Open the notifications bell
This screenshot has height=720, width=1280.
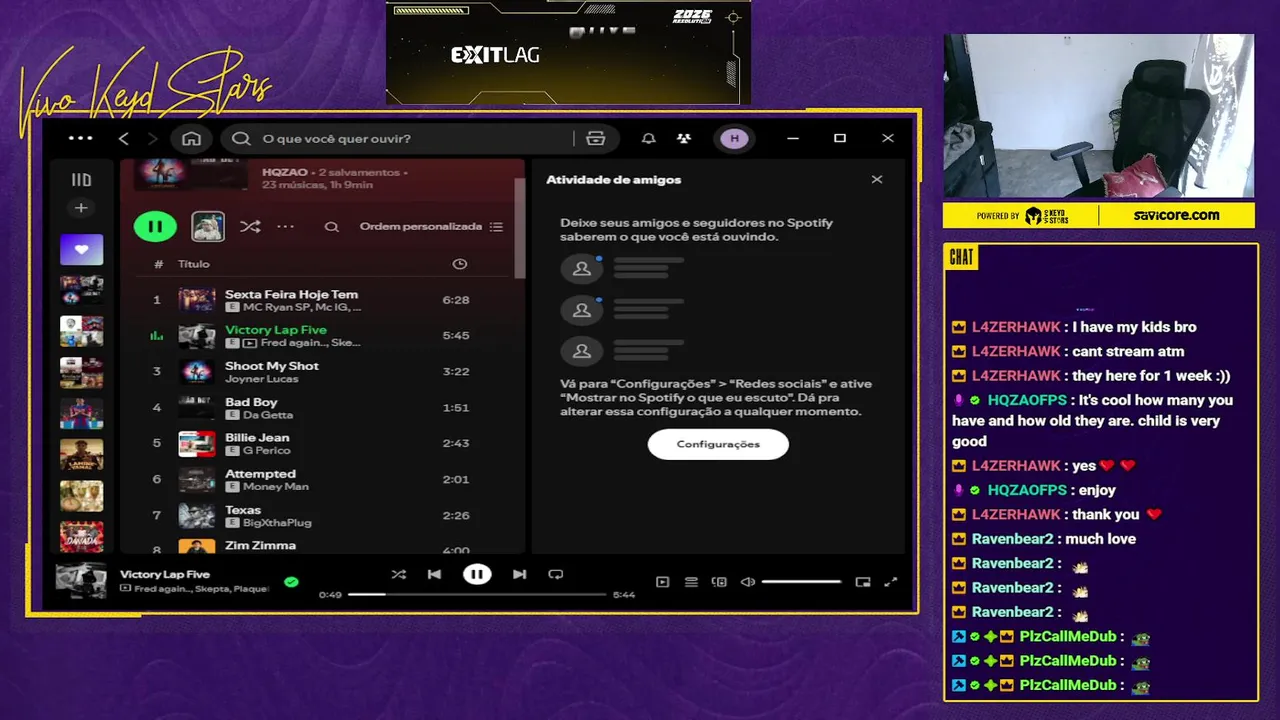[648, 138]
